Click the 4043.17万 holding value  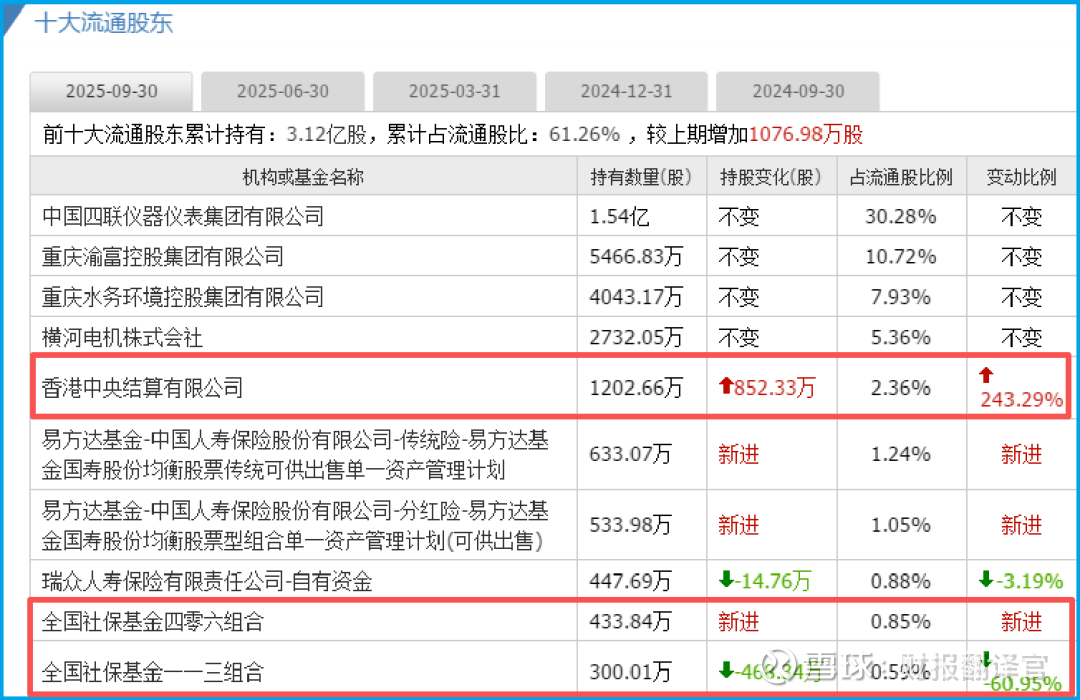click(636, 297)
